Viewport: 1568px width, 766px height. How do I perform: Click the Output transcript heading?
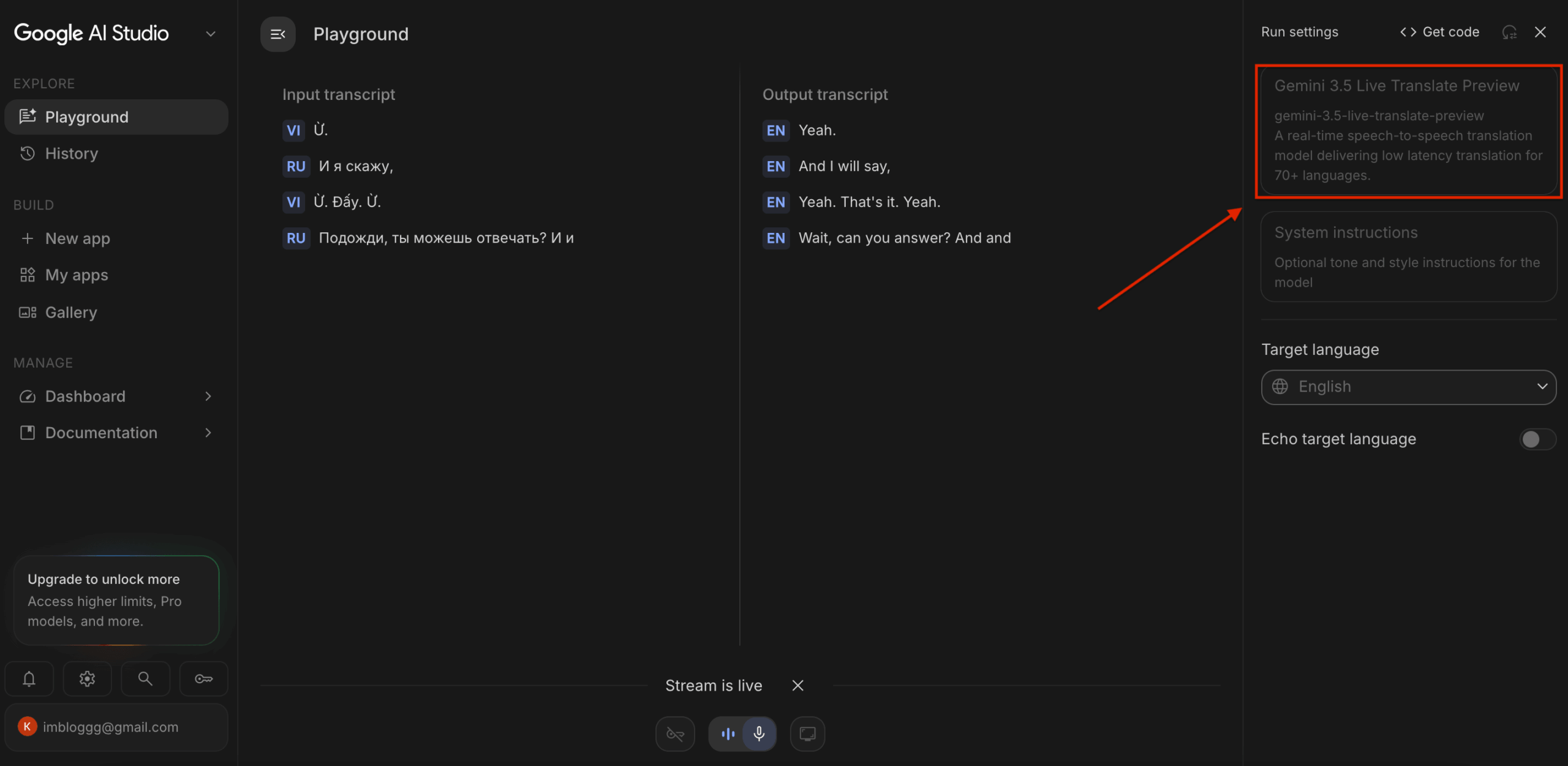[x=825, y=94]
